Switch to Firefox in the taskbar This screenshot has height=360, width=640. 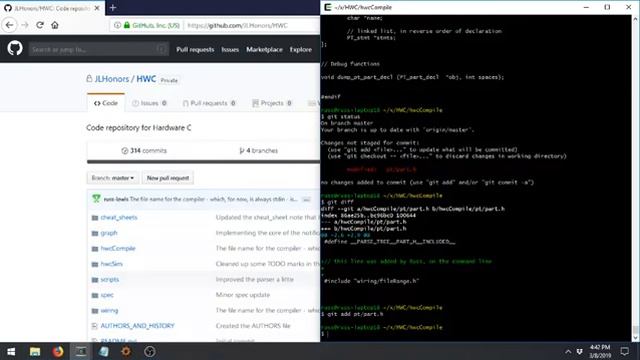click(x=58, y=351)
